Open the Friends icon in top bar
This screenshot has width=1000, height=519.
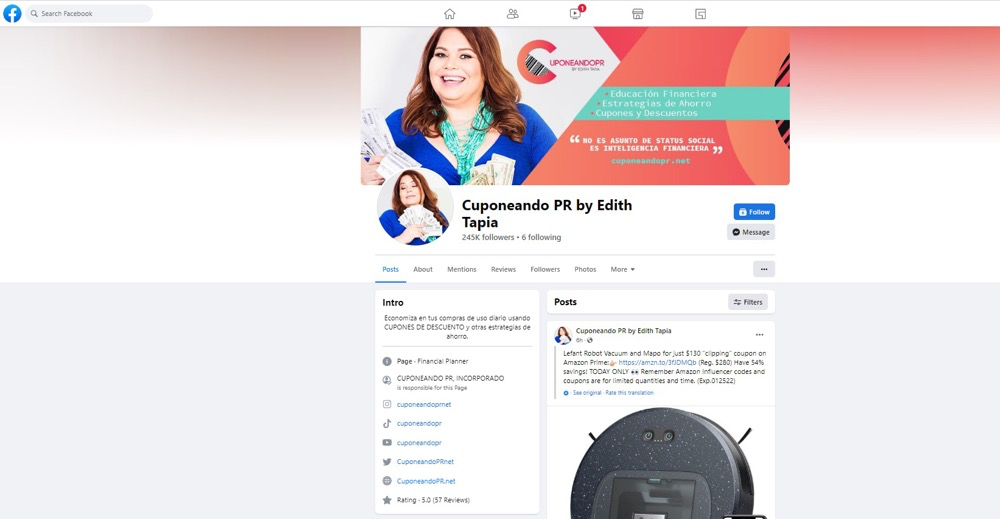[512, 13]
